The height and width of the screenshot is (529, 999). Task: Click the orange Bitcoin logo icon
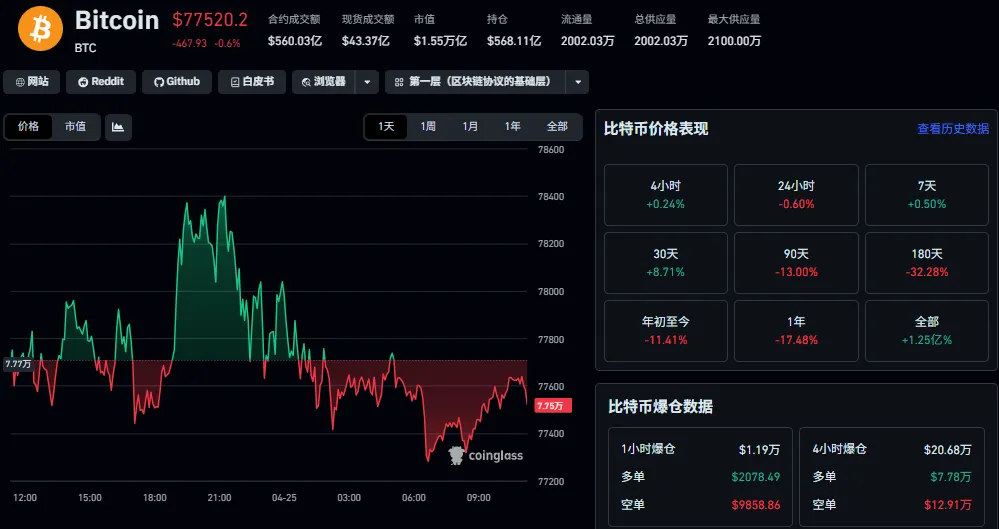pos(40,29)
